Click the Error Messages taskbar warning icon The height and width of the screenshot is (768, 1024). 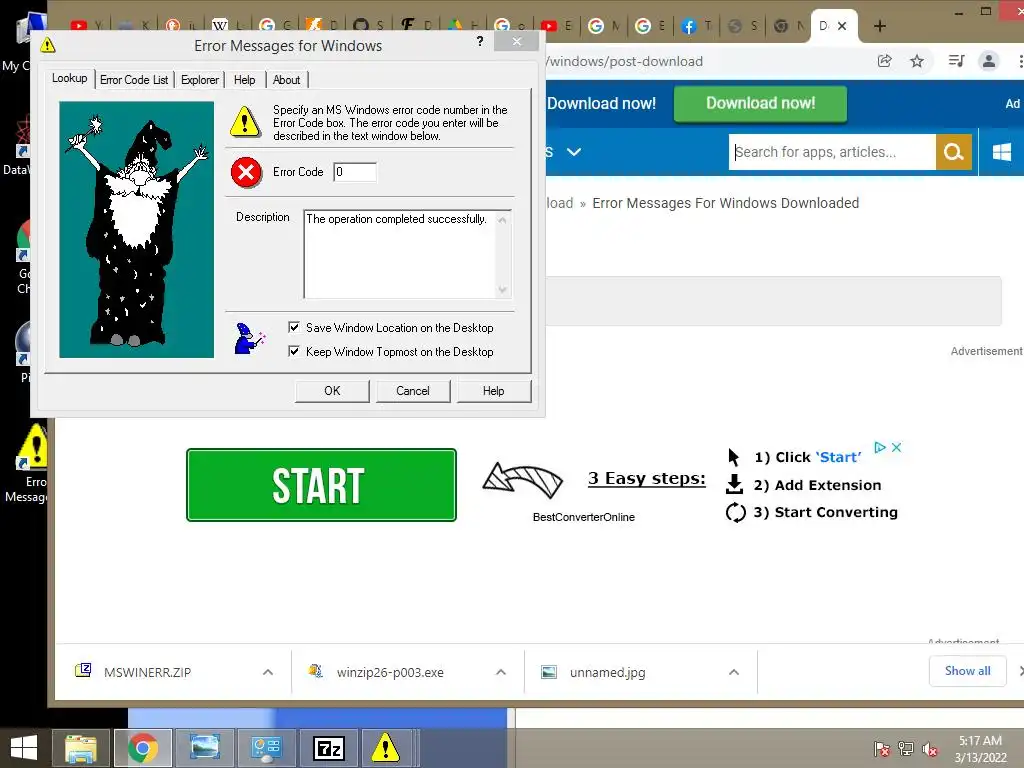coord(385,748)
